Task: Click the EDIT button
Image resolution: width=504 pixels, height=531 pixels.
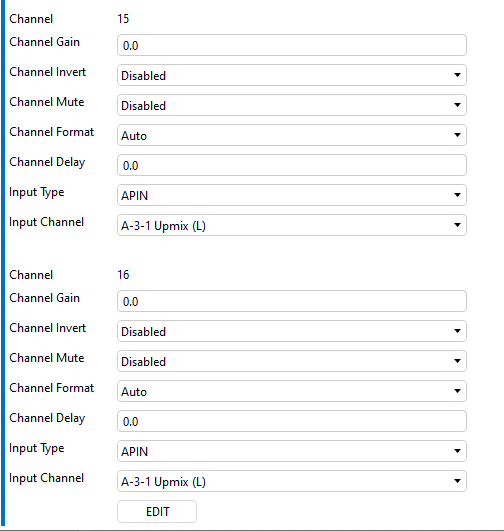Action: [157, 511]
